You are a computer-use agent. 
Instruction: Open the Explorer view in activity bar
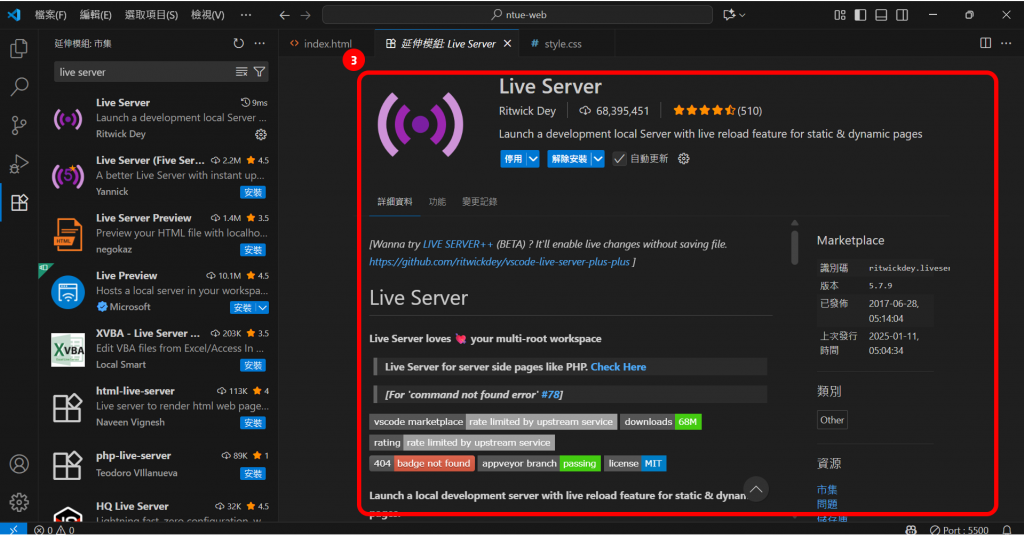[x=19, y=48]
